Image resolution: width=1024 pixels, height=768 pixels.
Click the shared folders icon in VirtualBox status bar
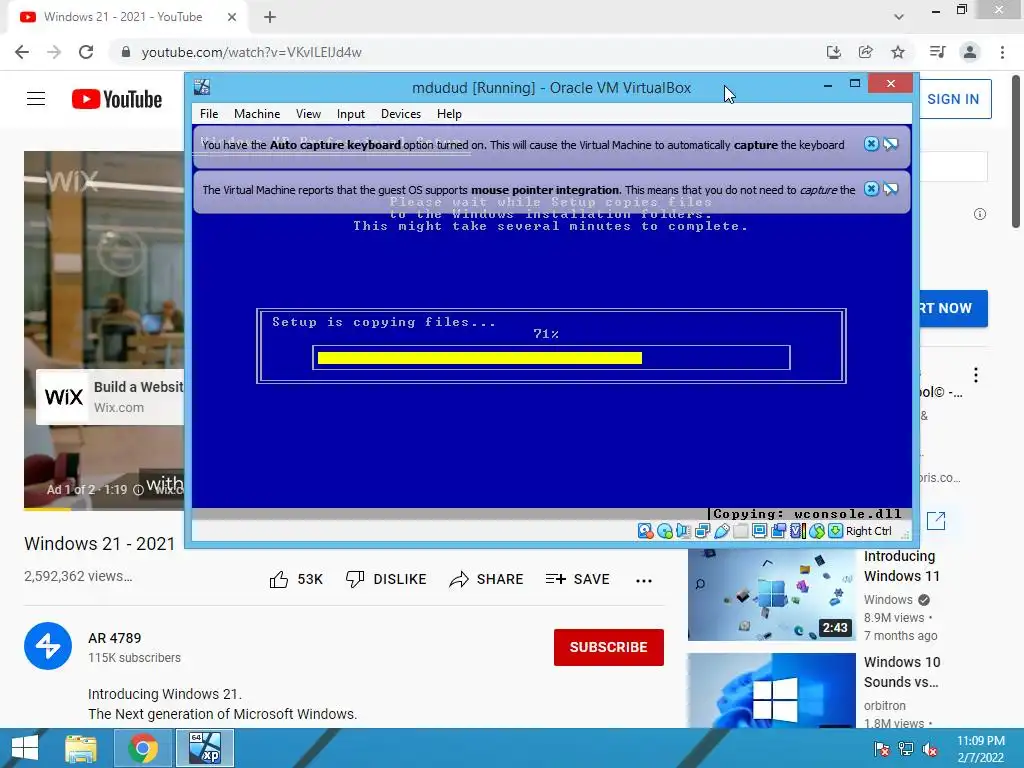741,531
